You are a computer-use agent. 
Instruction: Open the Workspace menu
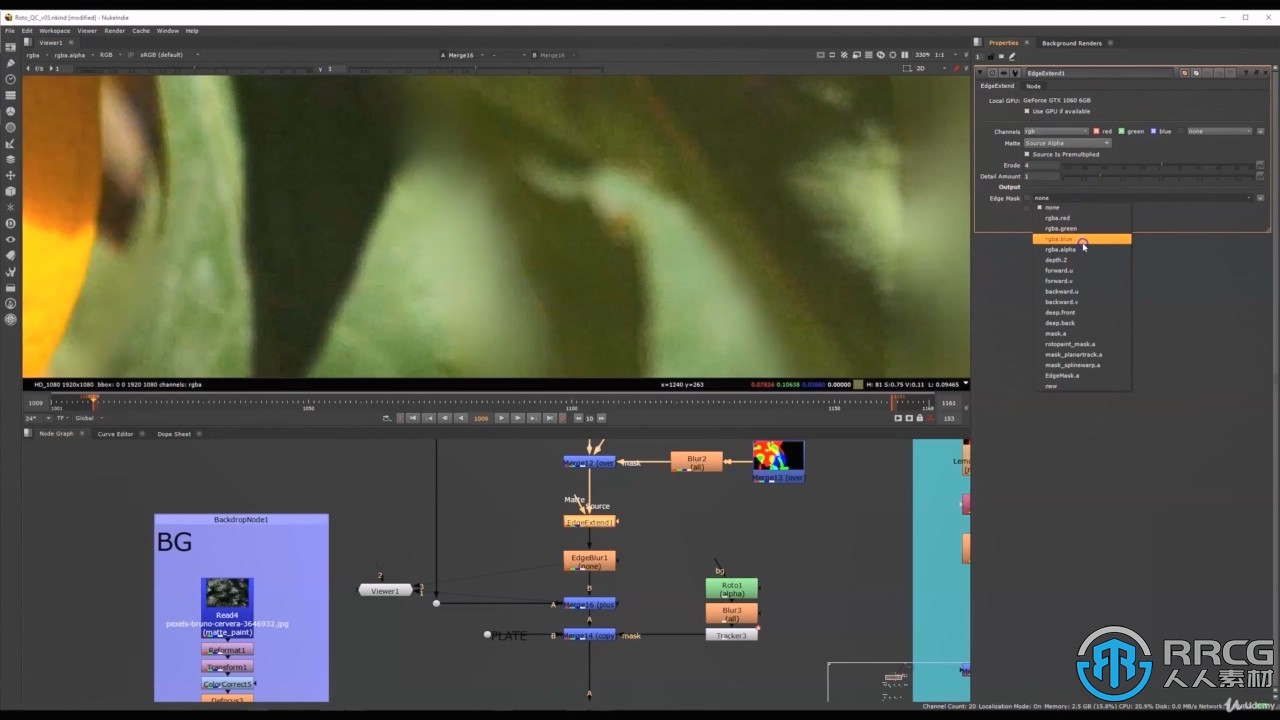55,31
